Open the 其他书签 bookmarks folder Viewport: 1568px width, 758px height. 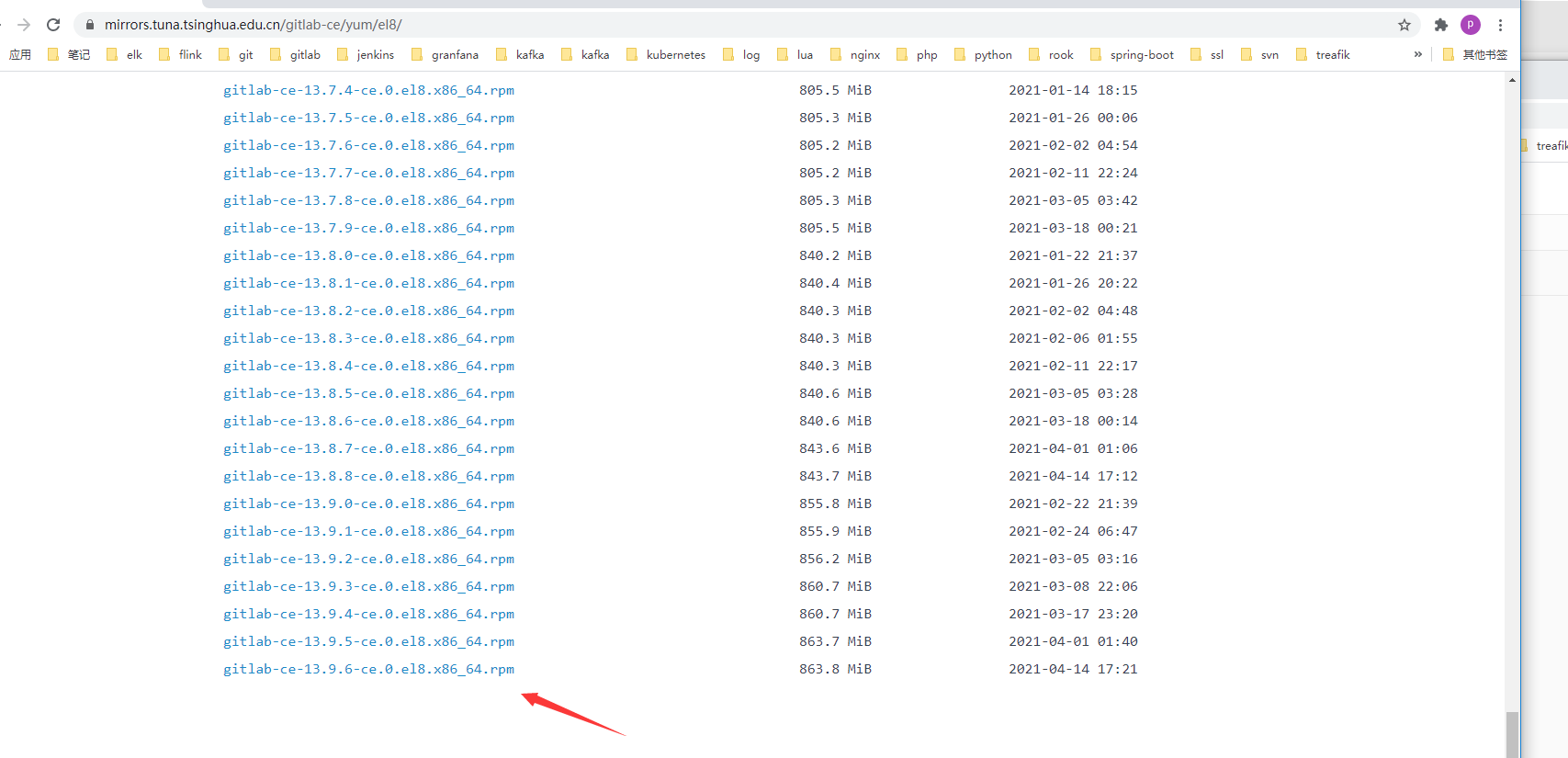(x=1475, y=54)
